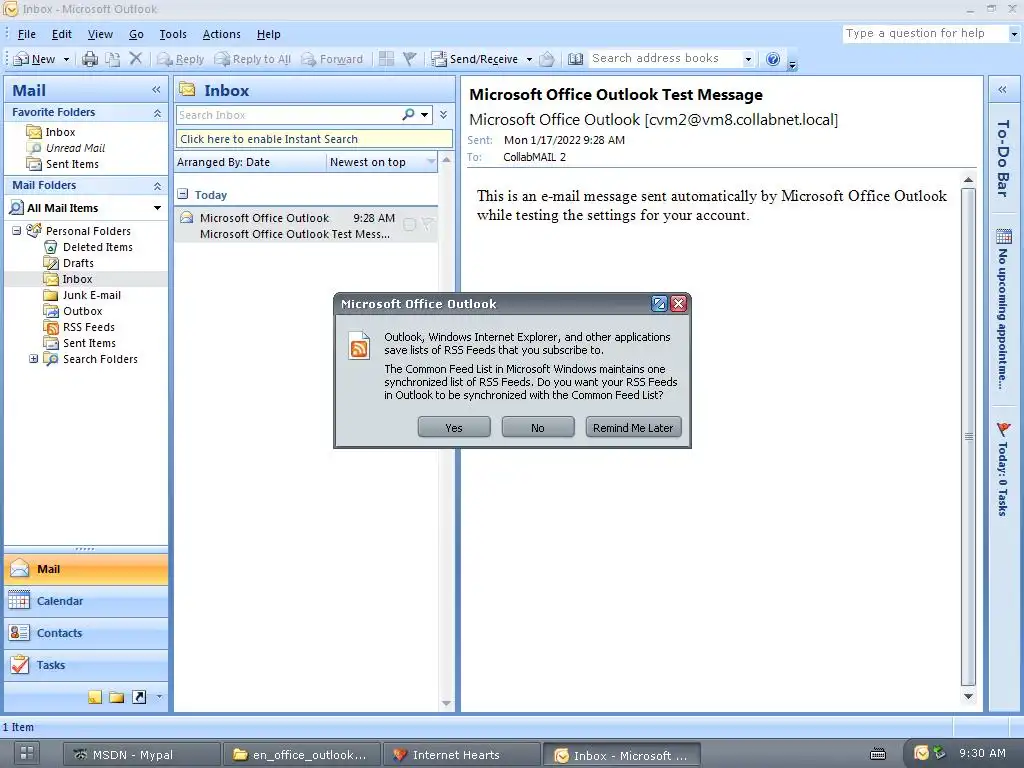This screenshot has width=1024, height=768.
Task: Open the File menu
Action: (27, 34)
